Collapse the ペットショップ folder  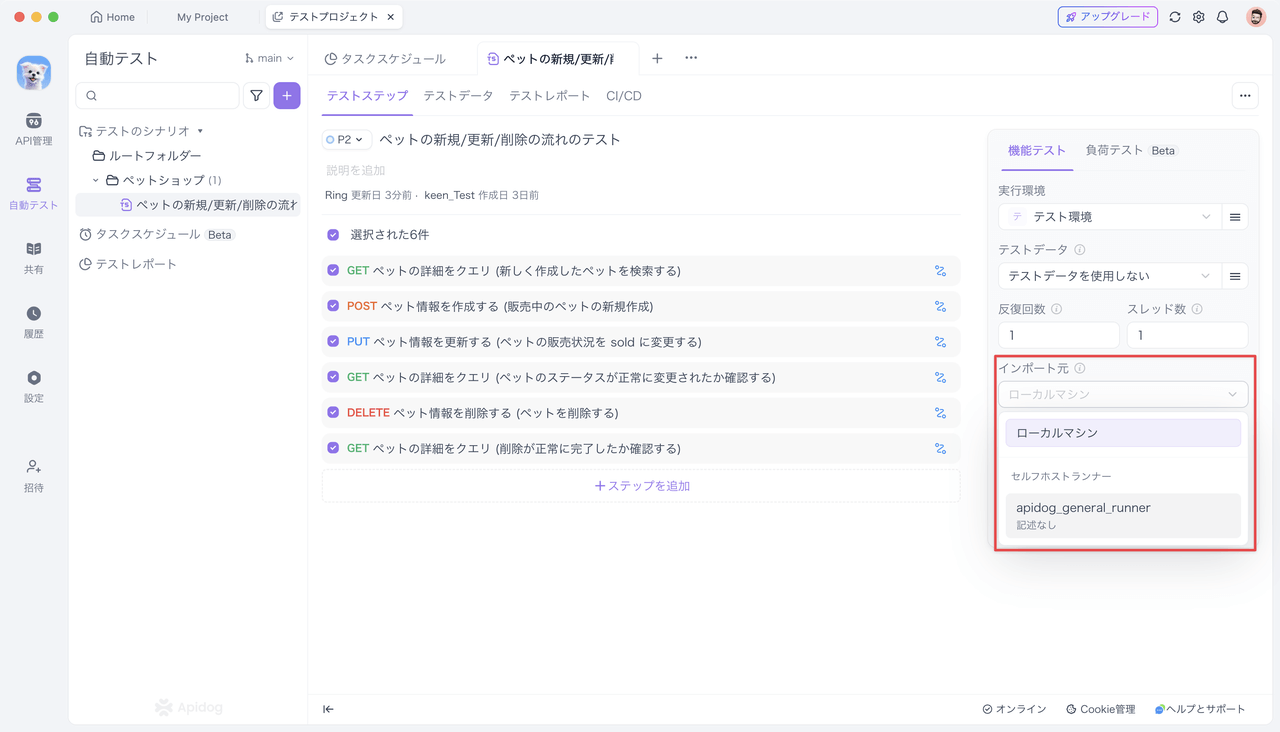tap(96, 180)
